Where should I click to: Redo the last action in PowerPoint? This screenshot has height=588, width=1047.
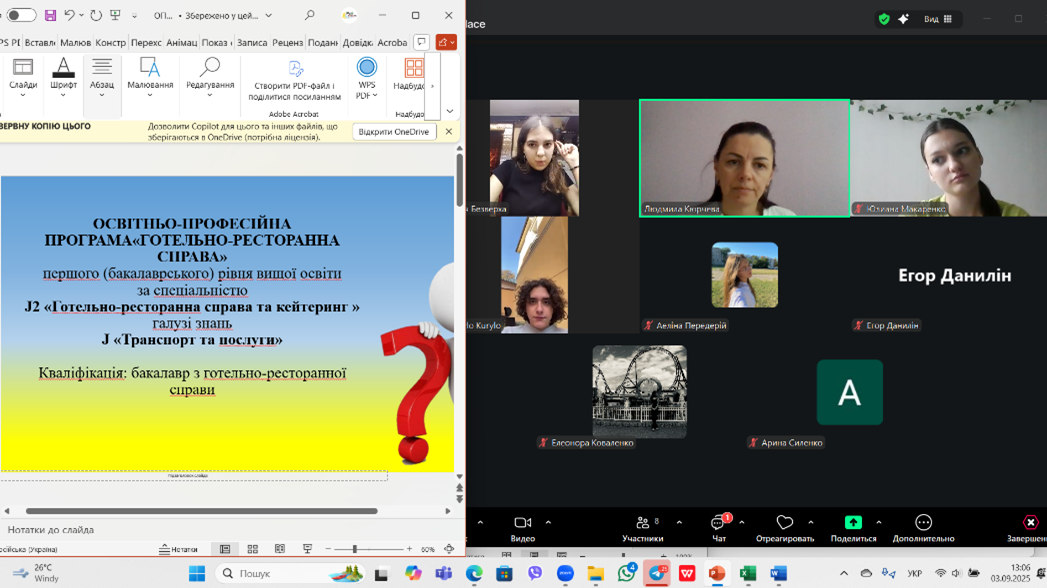[x=96, y=15]
